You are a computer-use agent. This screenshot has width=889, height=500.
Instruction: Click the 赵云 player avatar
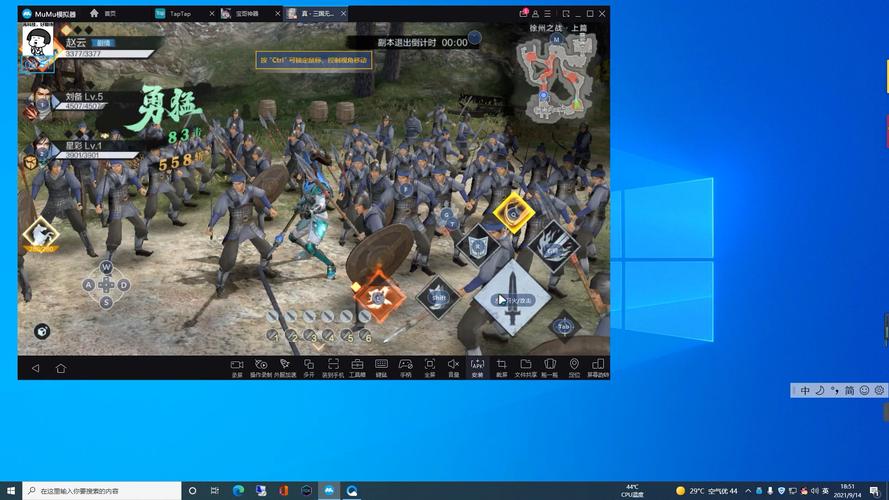click(x=38, y=48)
